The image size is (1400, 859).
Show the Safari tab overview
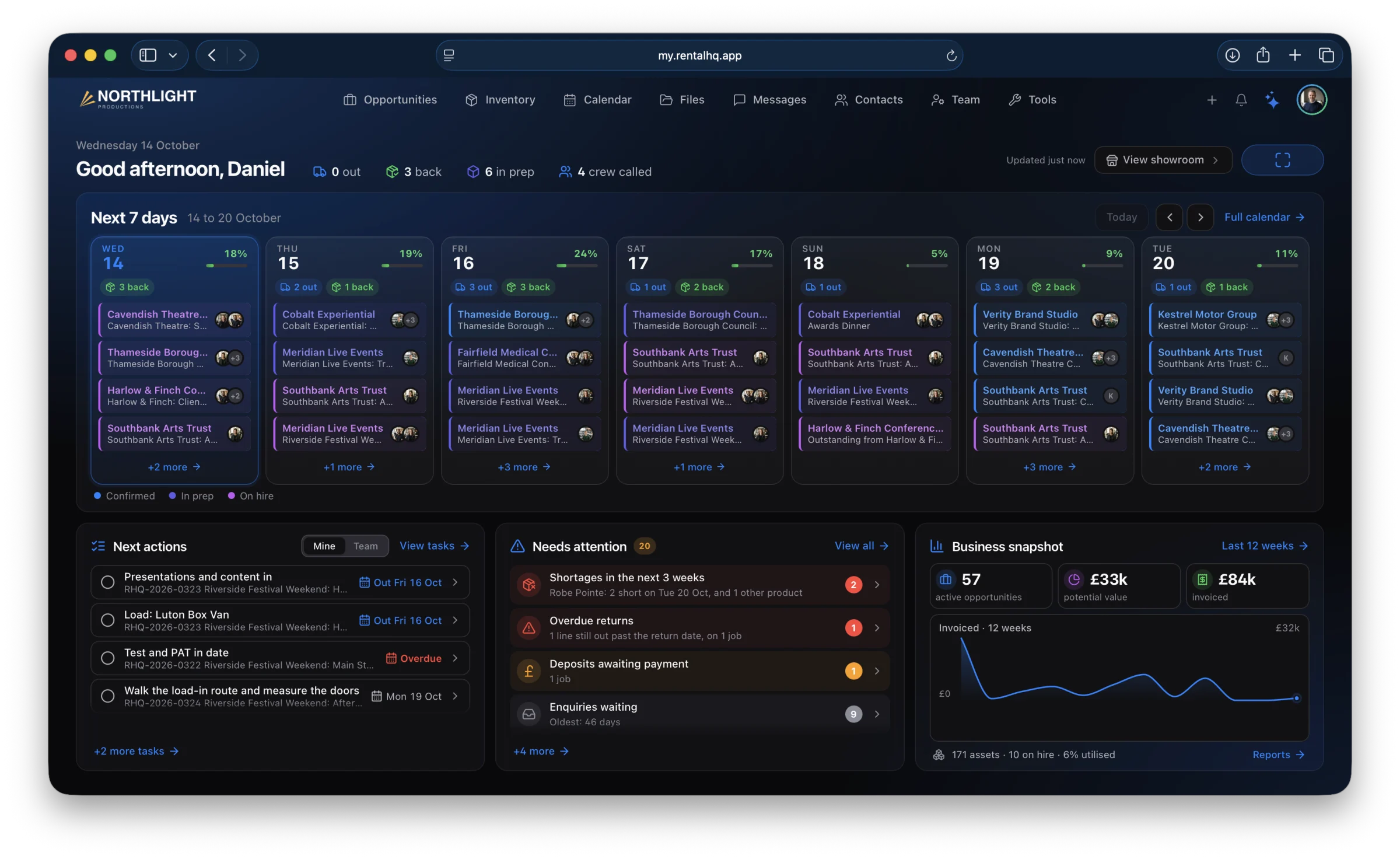coord(1326,55)
